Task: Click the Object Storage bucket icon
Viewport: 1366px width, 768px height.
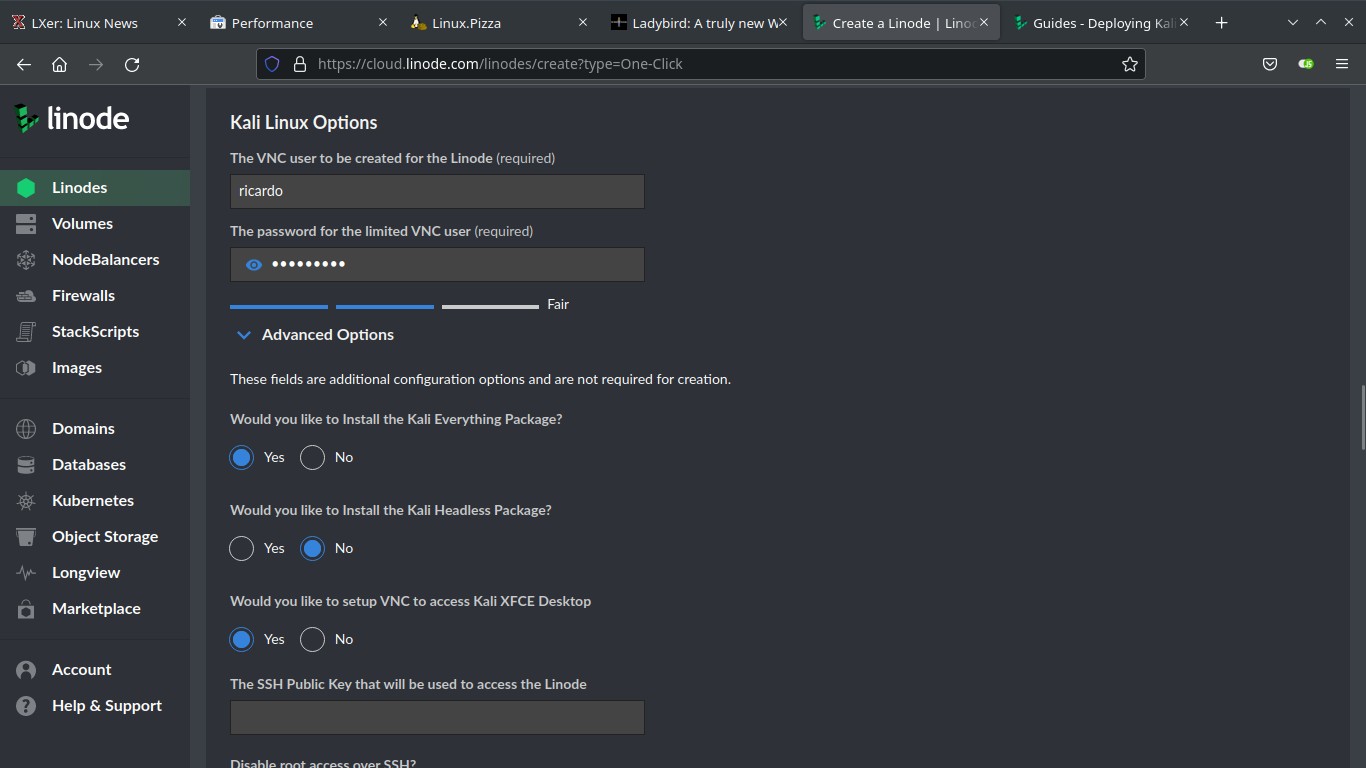Action: point(26,537)
